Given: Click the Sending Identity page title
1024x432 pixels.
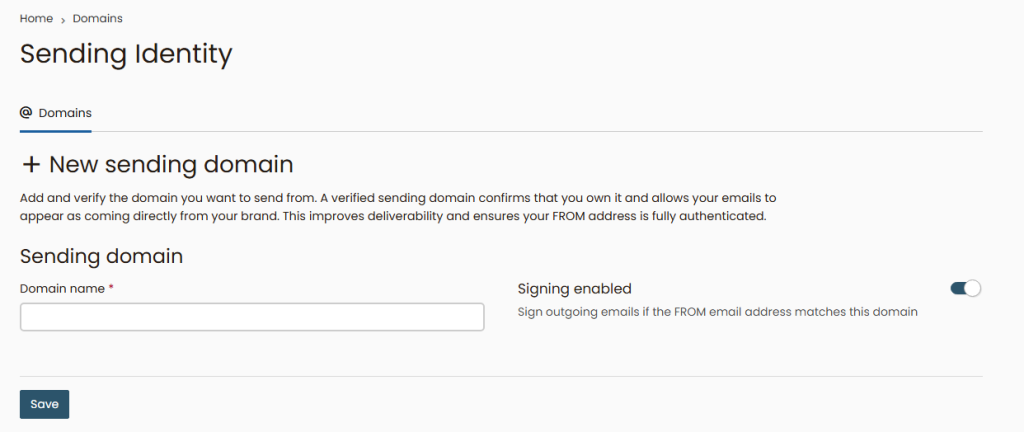Looking at the screenshot, I should (x=126, y=53).
